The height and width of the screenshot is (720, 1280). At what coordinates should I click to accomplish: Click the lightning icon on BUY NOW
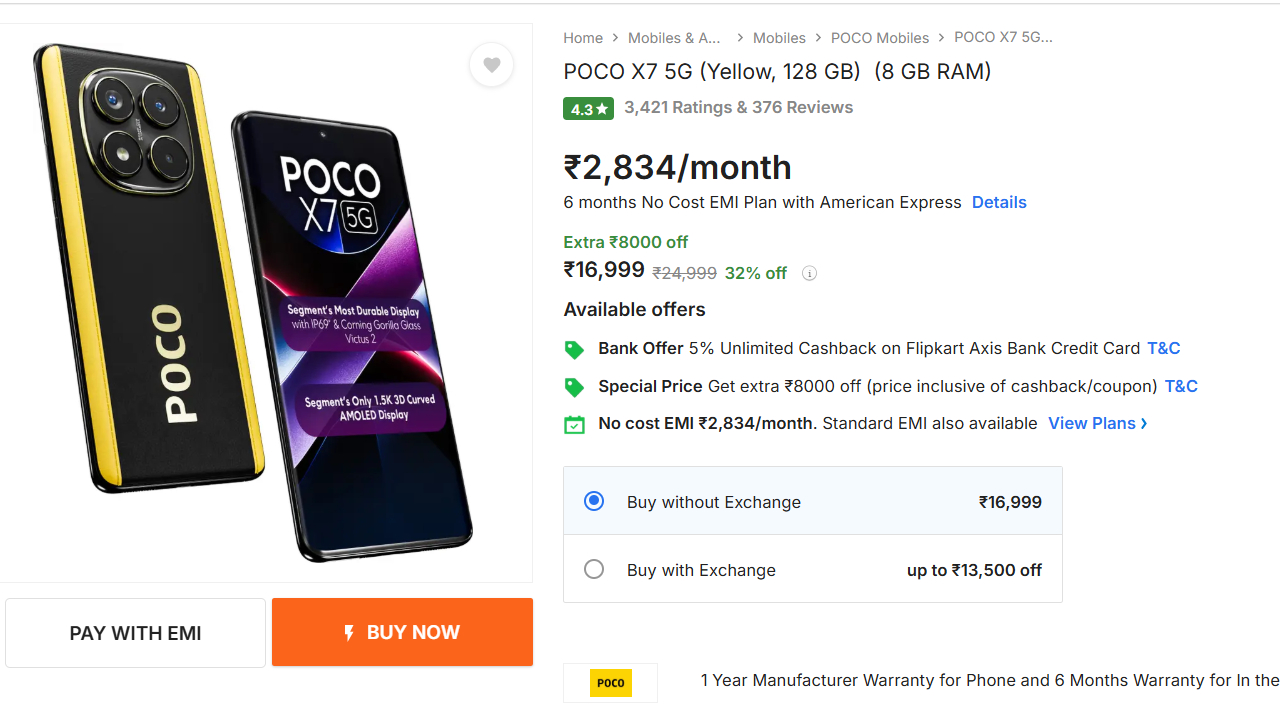(x=349, y=632)
